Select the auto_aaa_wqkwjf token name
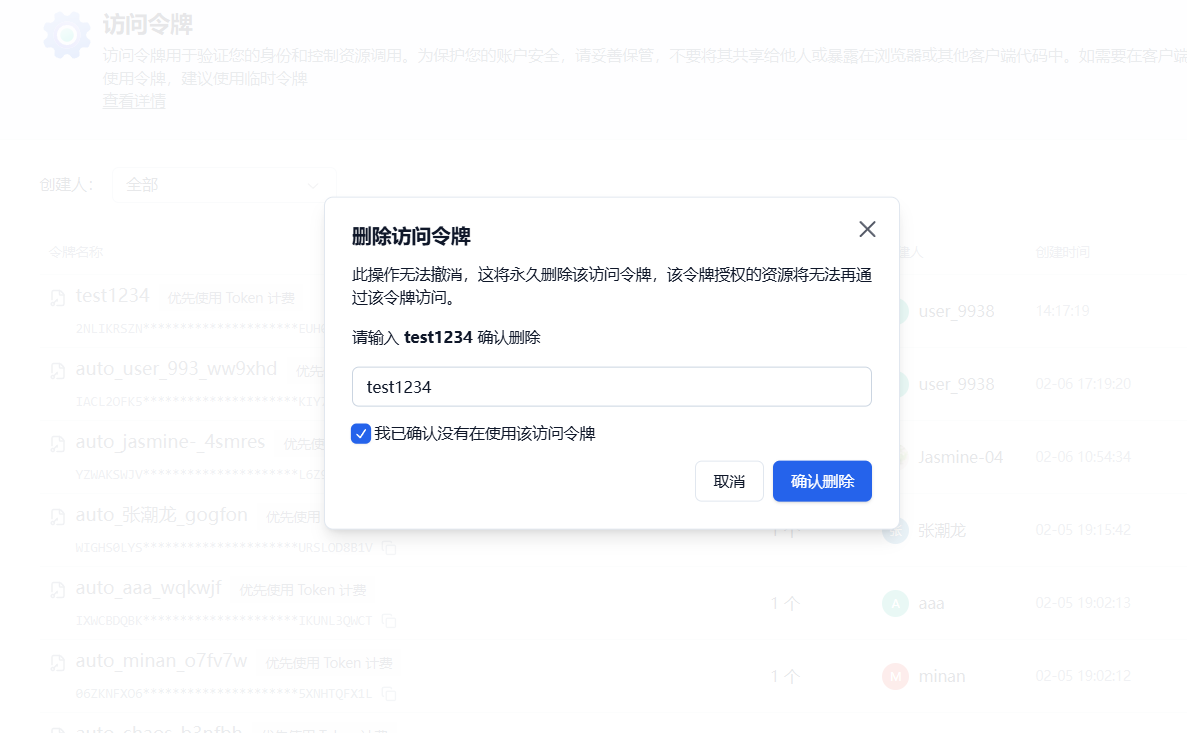Image resolution: width=1187 pixels, height=733 pixels. 148,588
